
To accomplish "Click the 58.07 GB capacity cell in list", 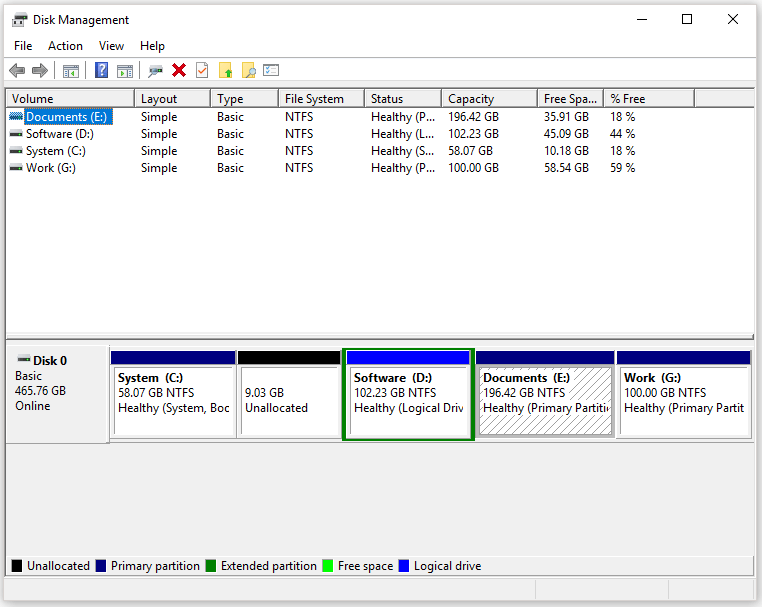I will (470, 151).
